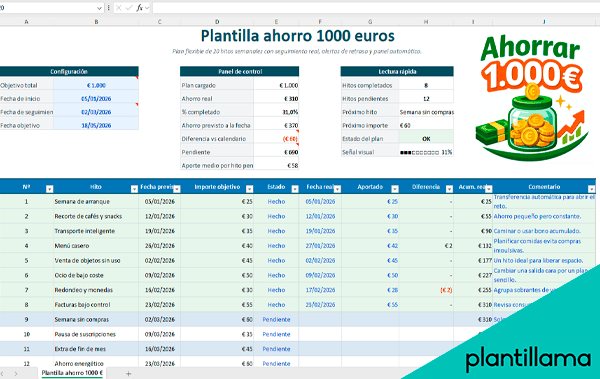The image size is (600, 379).
Task: Select the Extra de fin de mes cell
Action: tap(96, 349)
